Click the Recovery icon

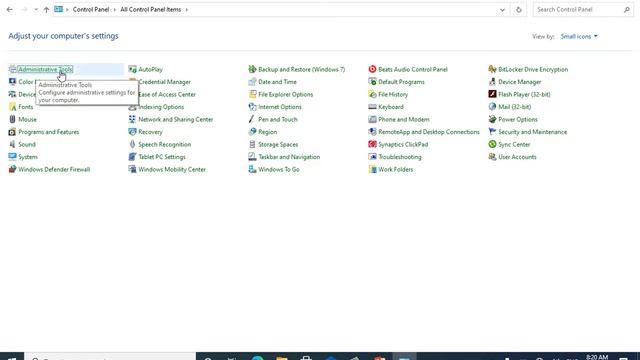click(x=132, y=132)
